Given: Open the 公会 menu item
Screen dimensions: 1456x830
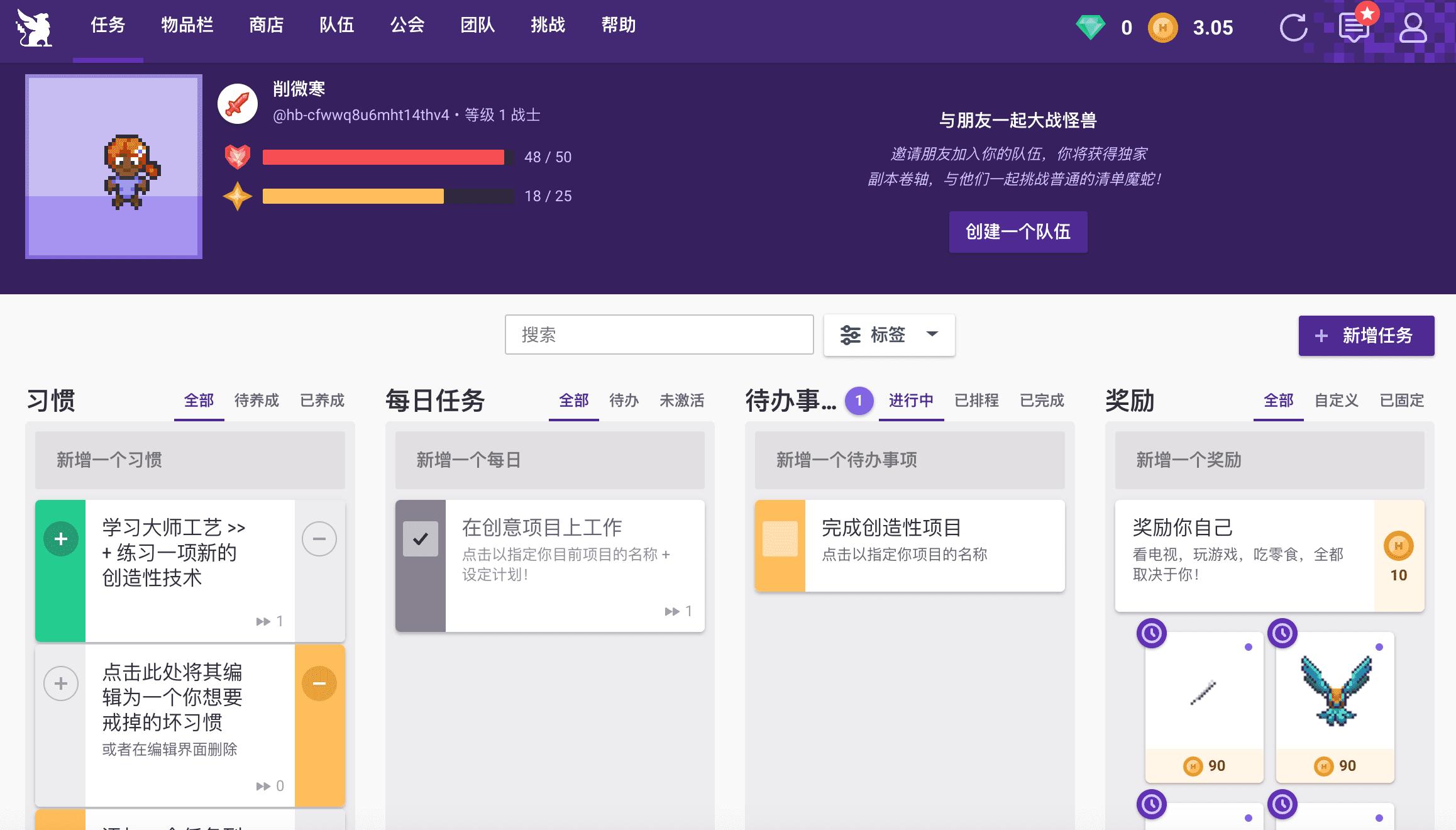Looking at the screenshot, I should coord(409,26).
